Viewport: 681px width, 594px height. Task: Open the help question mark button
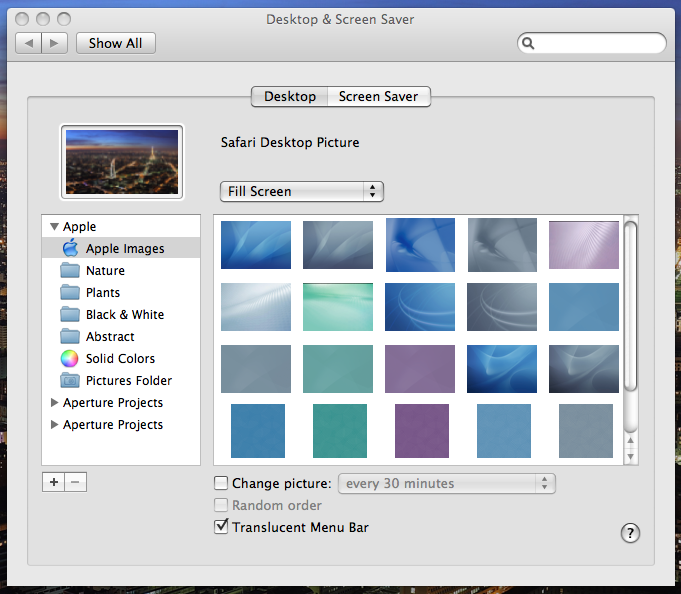pyautogui.click(x=630, y=533)
